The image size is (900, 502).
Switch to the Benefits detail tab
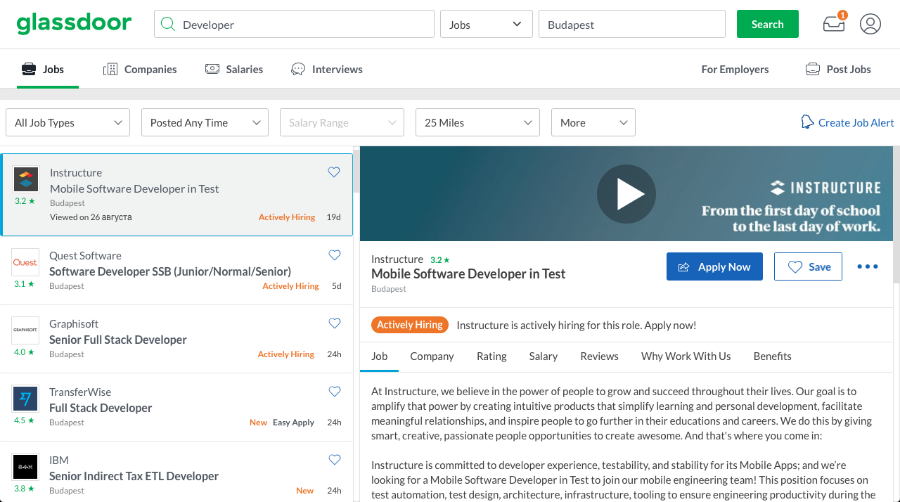click(772, 356)
